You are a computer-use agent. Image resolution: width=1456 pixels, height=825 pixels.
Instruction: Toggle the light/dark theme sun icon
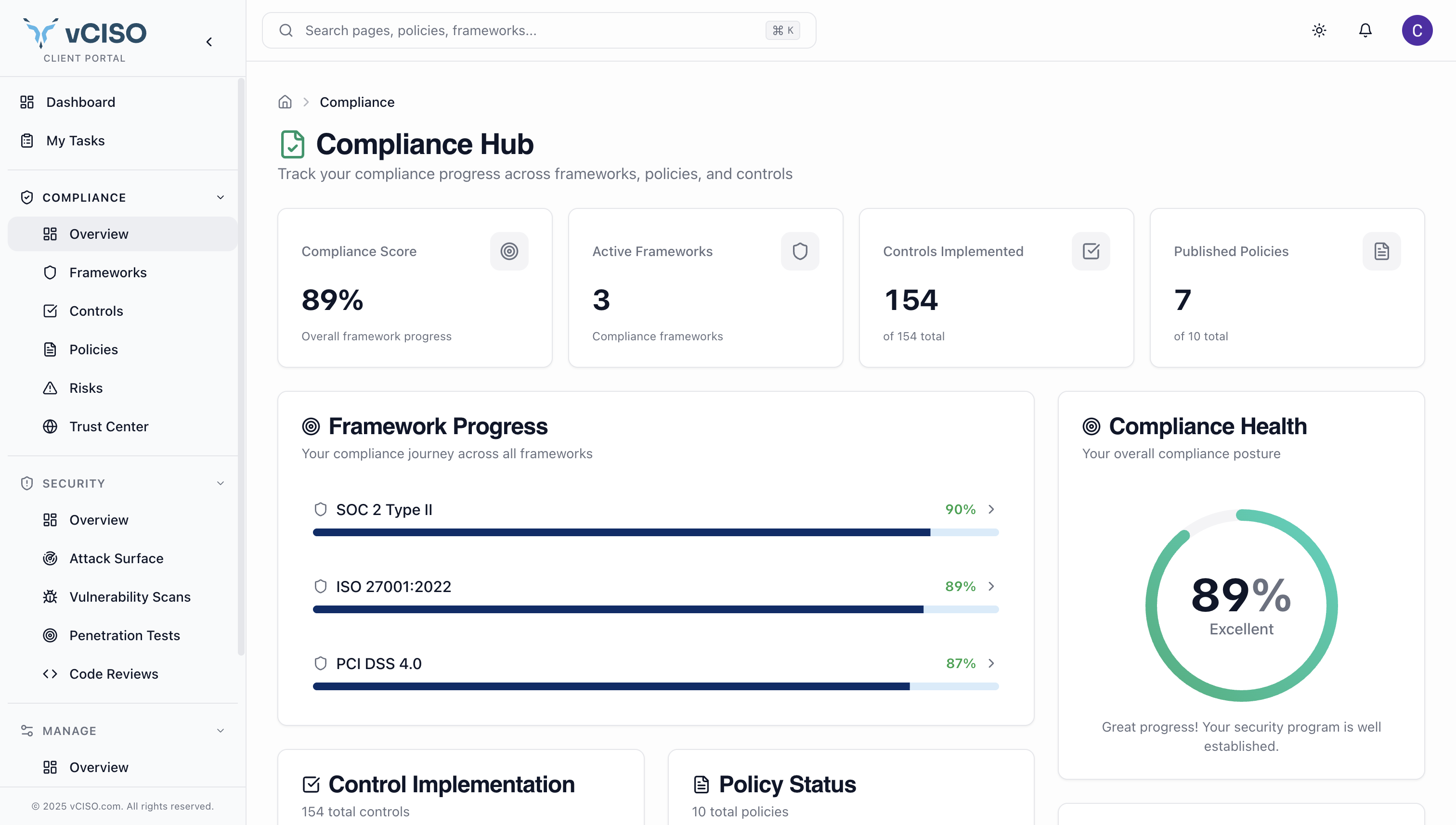(1319, 30)
